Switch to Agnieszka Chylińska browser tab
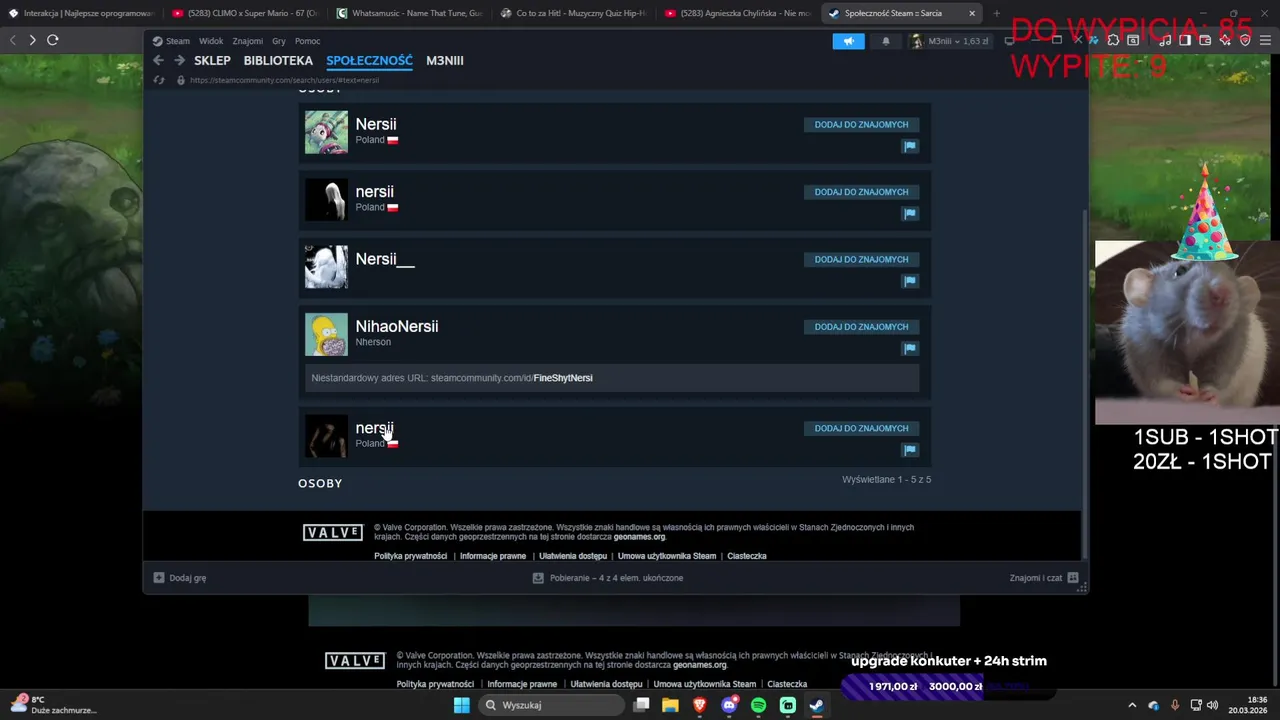This screenshot has height=720, width=1280. (x=738, y=13)
